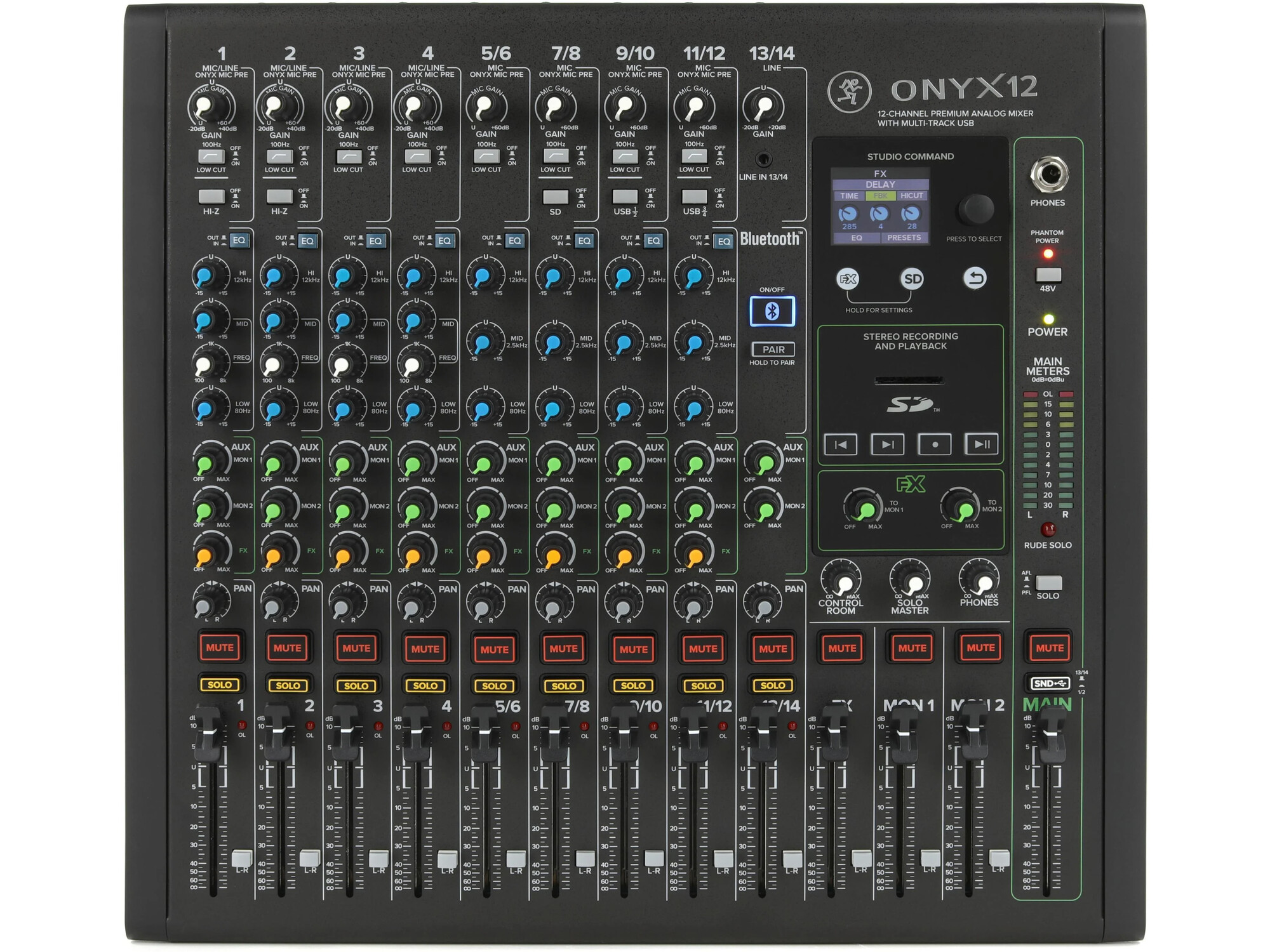Viewport: 1270px width, 952px height.
Task: Select the PRESETS tab on display
Action: (x=904, y=237)
